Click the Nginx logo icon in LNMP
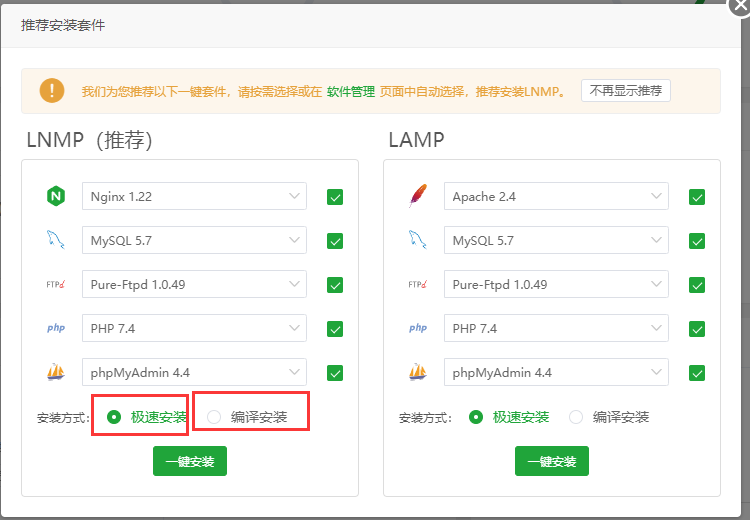The image size is (750, 520). [56, 196]
